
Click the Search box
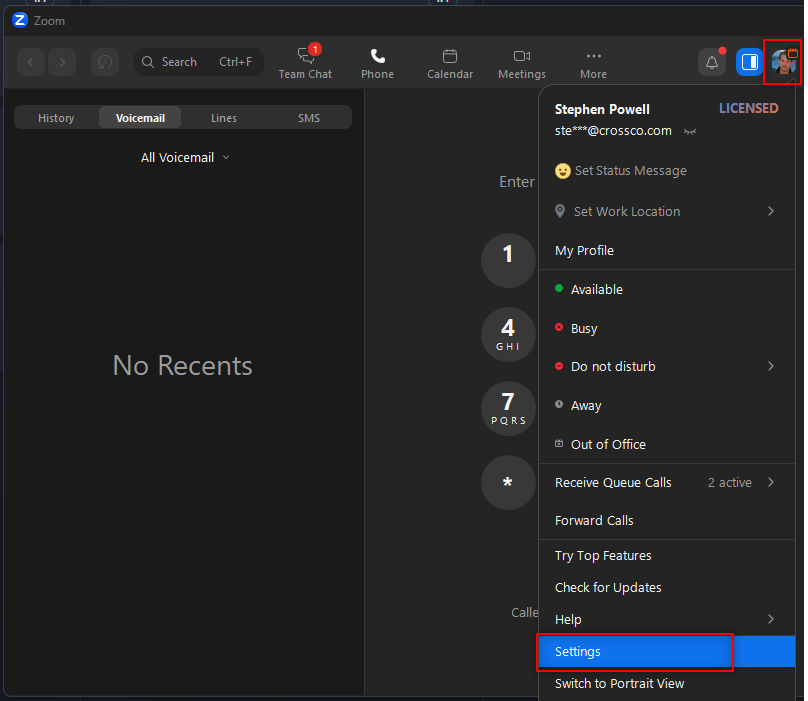[x=199, y=62]
